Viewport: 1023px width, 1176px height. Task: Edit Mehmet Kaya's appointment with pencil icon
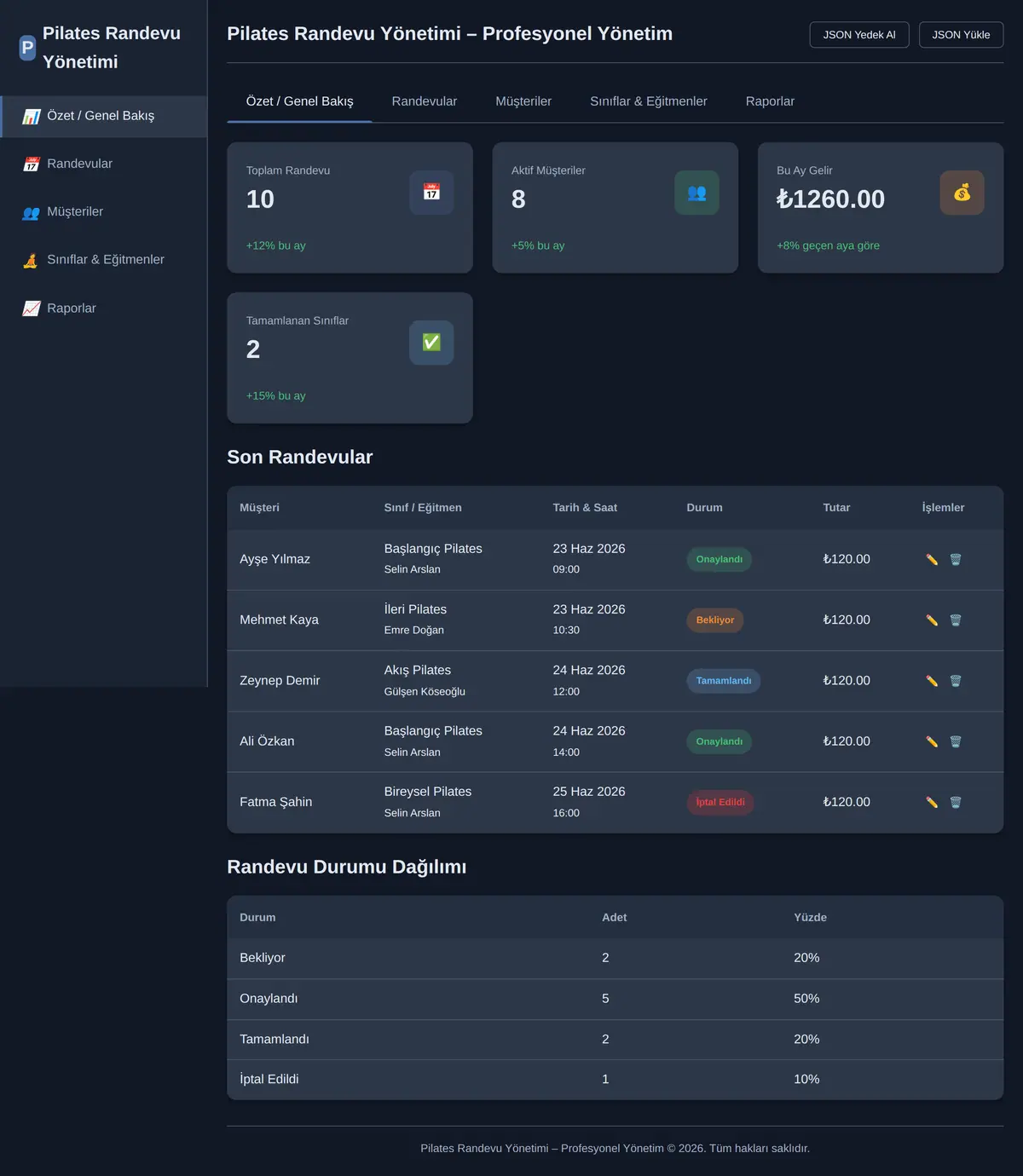932,620
